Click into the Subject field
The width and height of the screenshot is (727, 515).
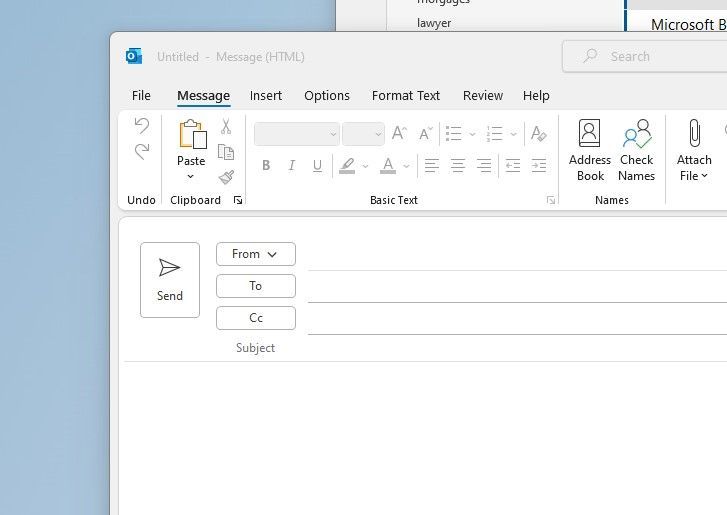click(x=517, y=348)
